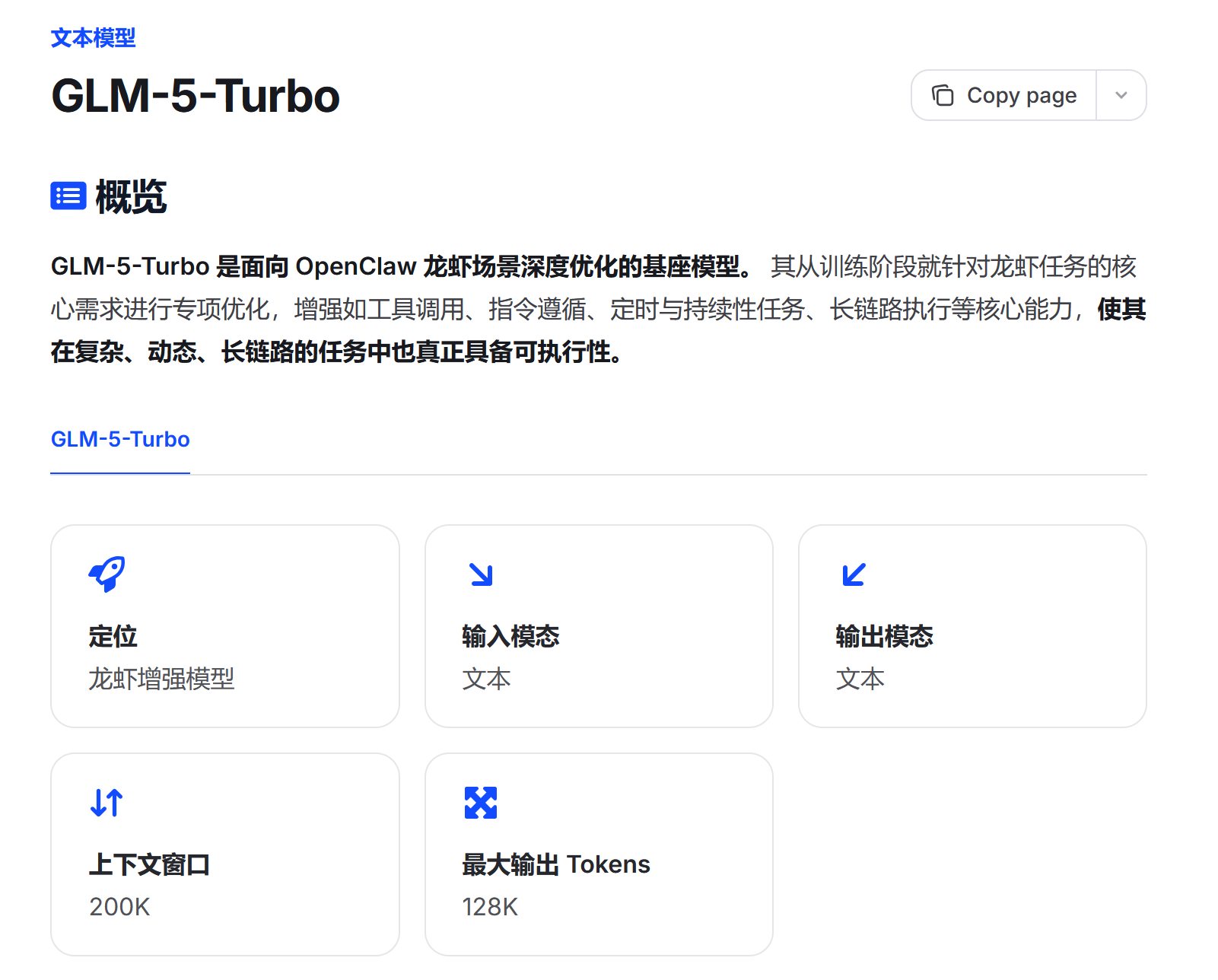The height and width of the screenshot is (980, 1218).
Task: Click the up-down arrows icon in 上下文窗口 card
Action: [x=107, y=803]
